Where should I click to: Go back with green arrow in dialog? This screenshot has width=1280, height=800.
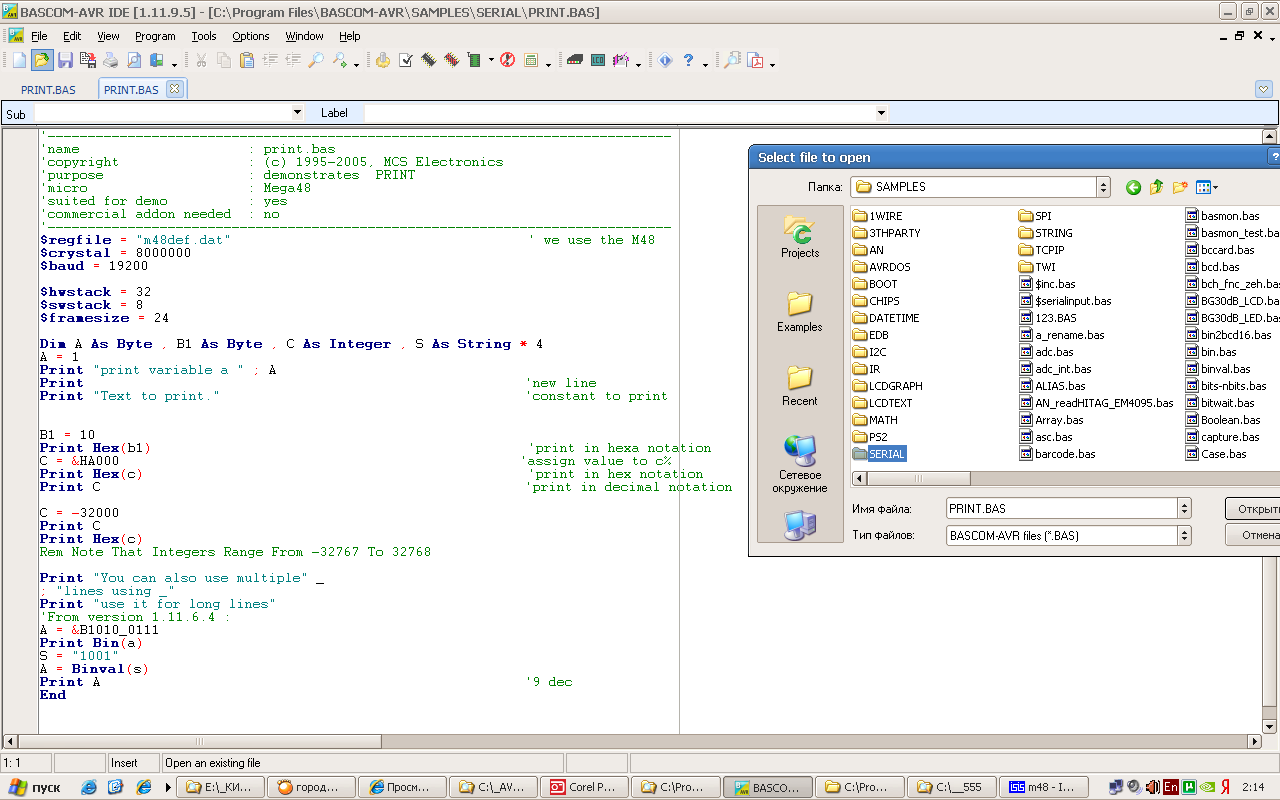pos(1133,187)
